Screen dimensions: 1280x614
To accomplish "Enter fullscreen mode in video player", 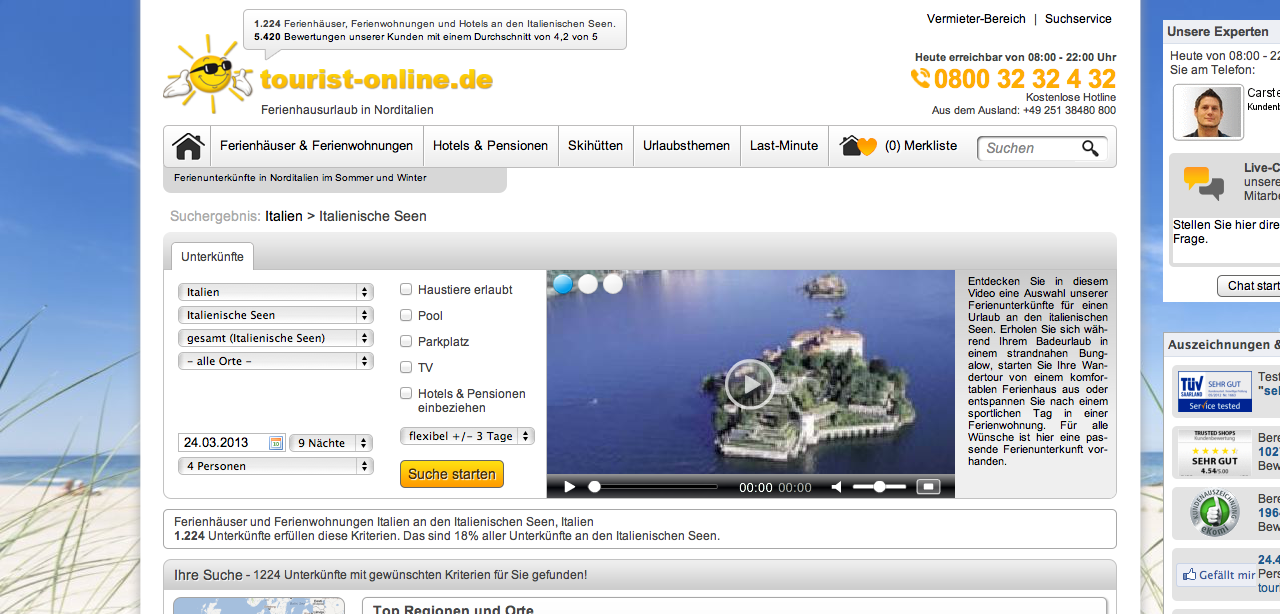I will (x=928, y=487).
